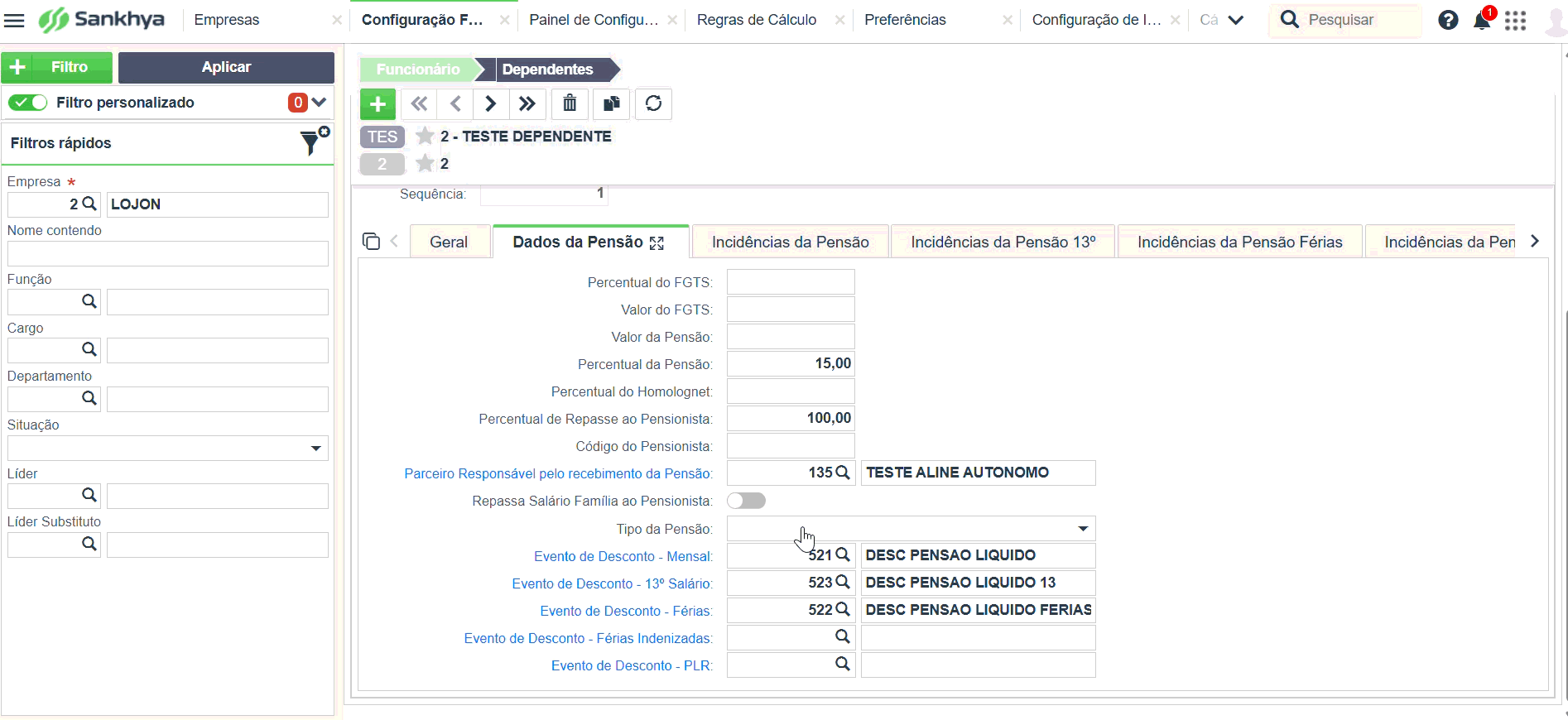Go to first record with double-left arrows
The height and width of the screenshot is (720, 1568).
(419, 104)
